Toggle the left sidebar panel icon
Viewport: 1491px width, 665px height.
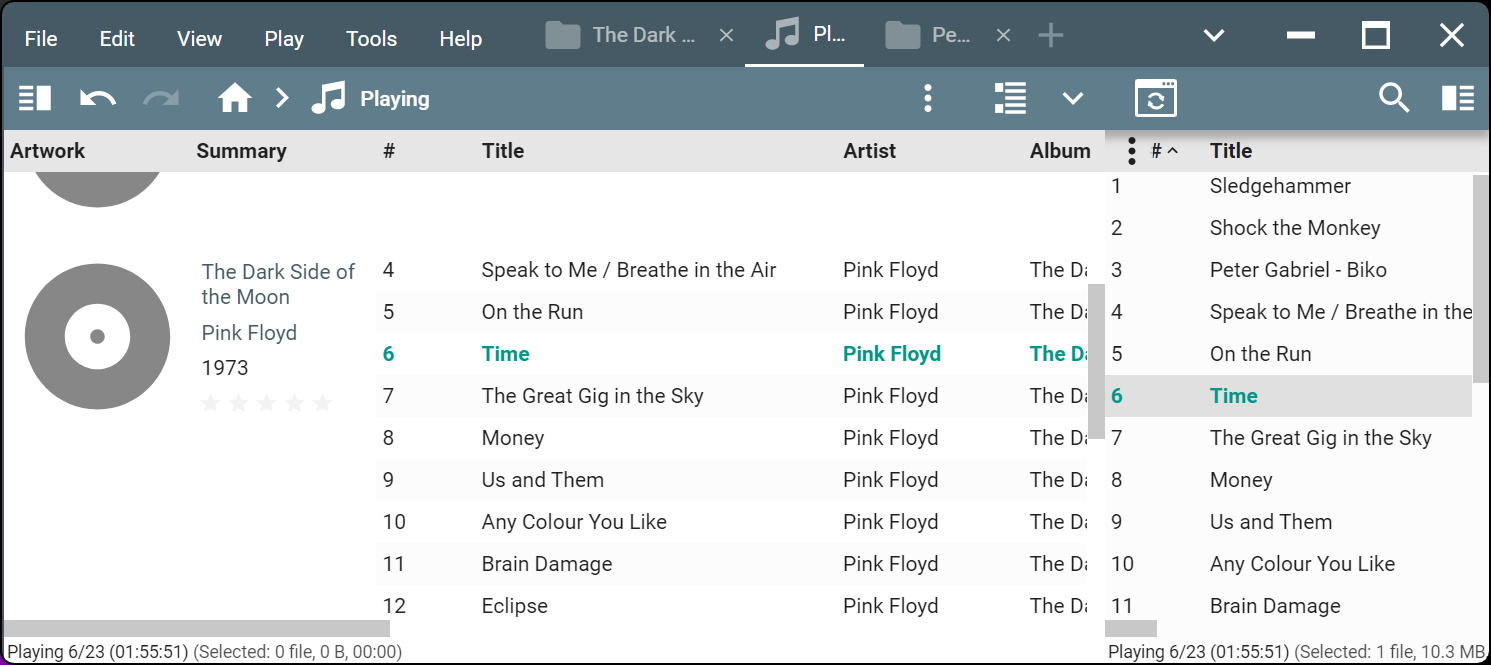35,98
